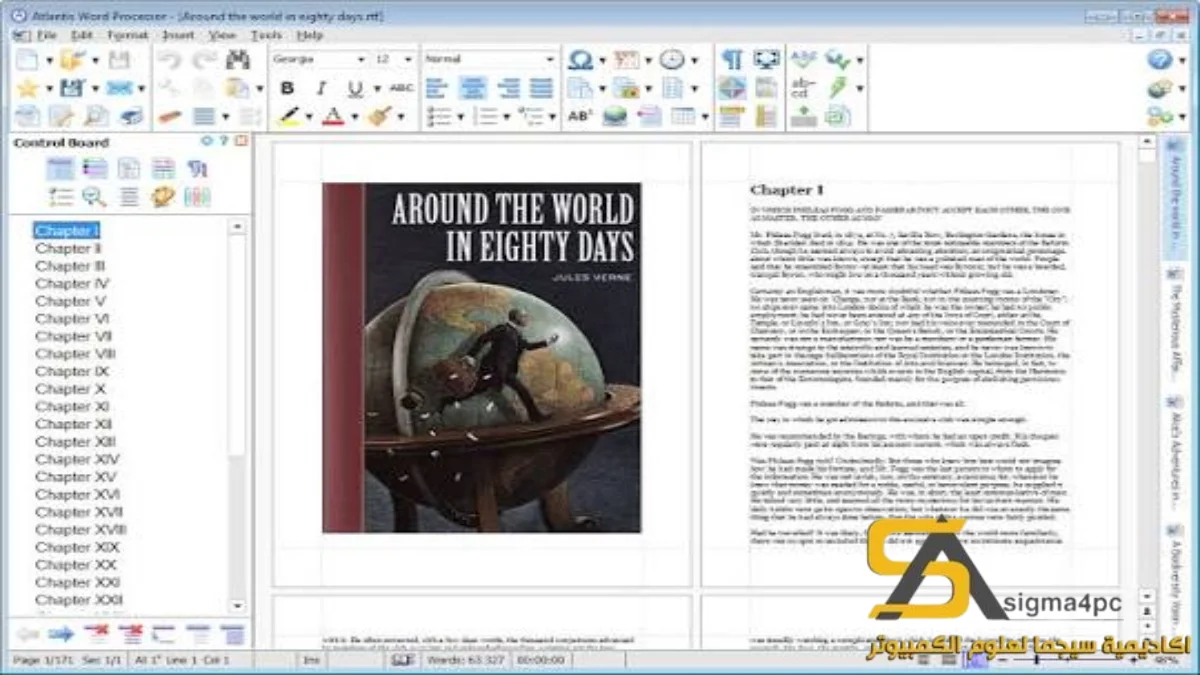Align text right

coord(508,88)
